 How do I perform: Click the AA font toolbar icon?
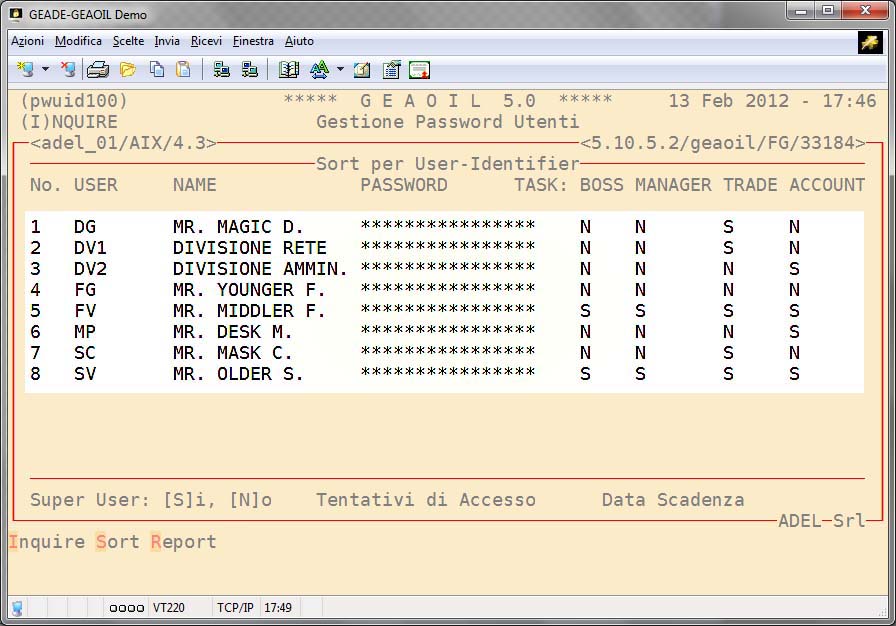point(319,70)
